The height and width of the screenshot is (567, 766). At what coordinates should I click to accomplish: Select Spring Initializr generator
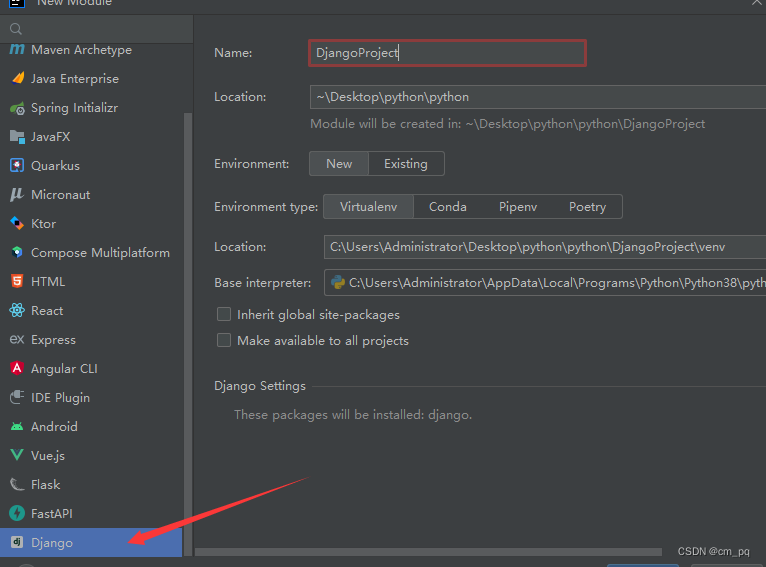coord(91,107)
